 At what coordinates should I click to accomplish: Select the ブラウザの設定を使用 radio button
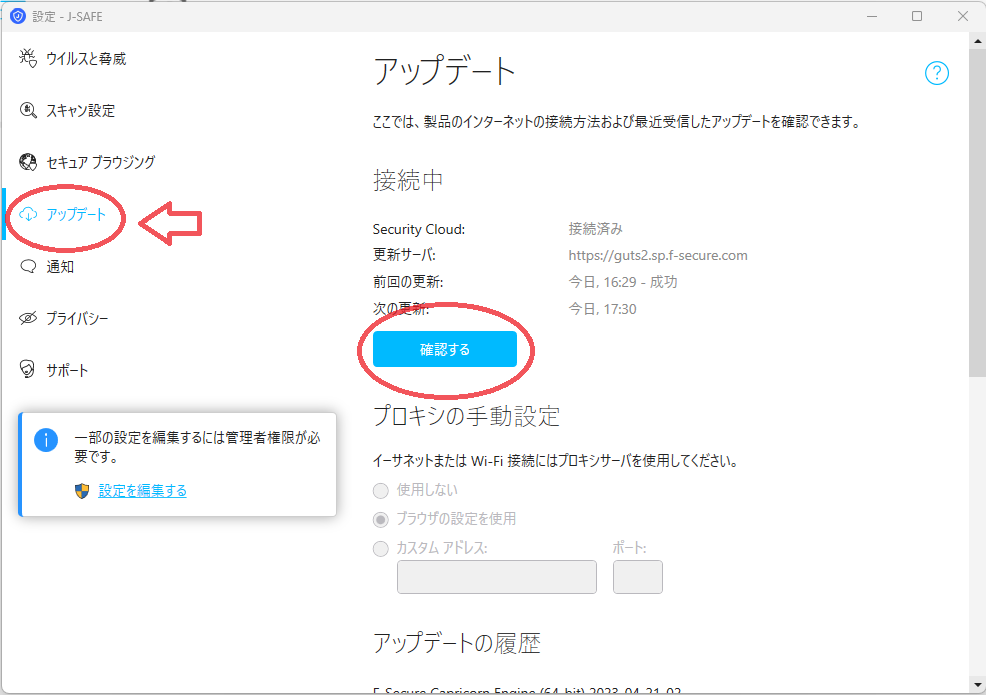380,520
